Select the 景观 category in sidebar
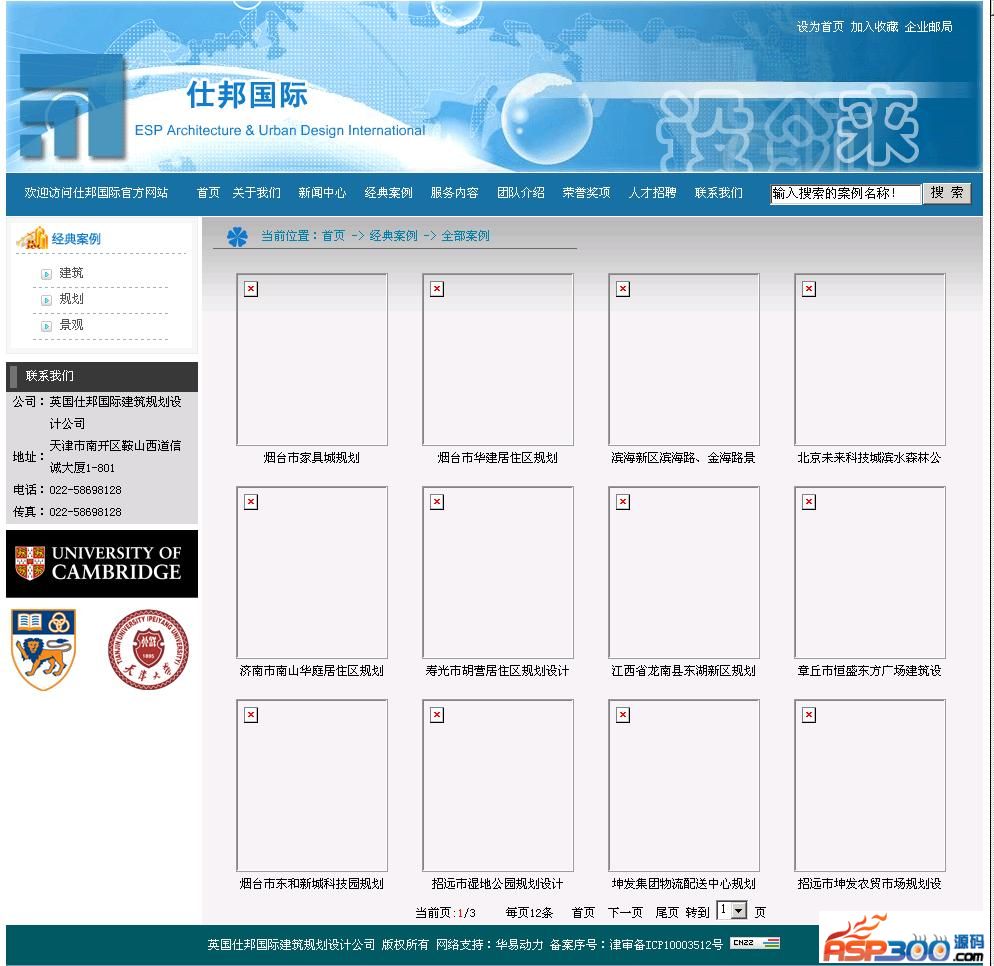This screenshot has width=994, height=966. click(x=71, y=325)
